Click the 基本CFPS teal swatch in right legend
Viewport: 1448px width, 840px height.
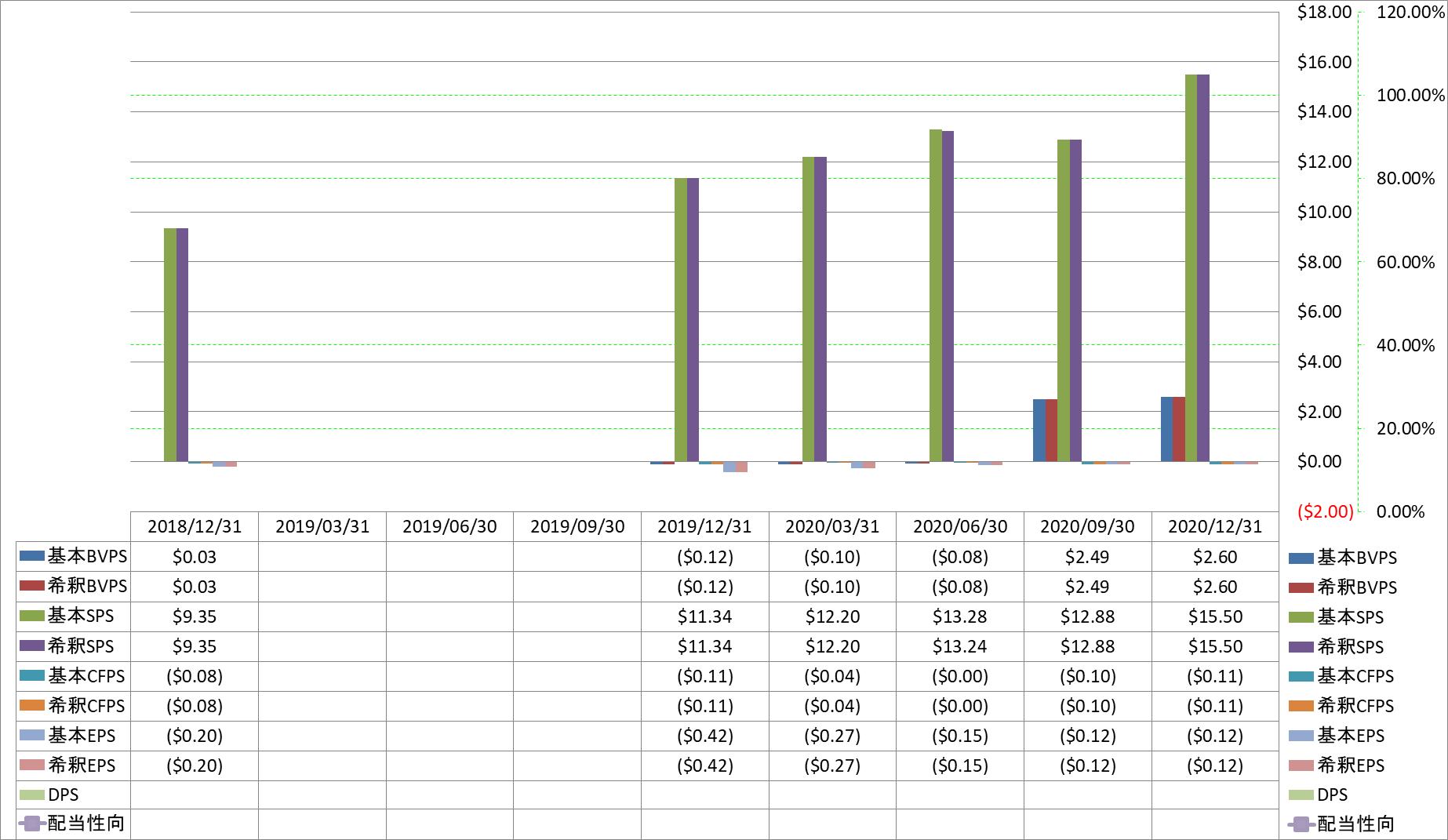(x=1301, y=676)
